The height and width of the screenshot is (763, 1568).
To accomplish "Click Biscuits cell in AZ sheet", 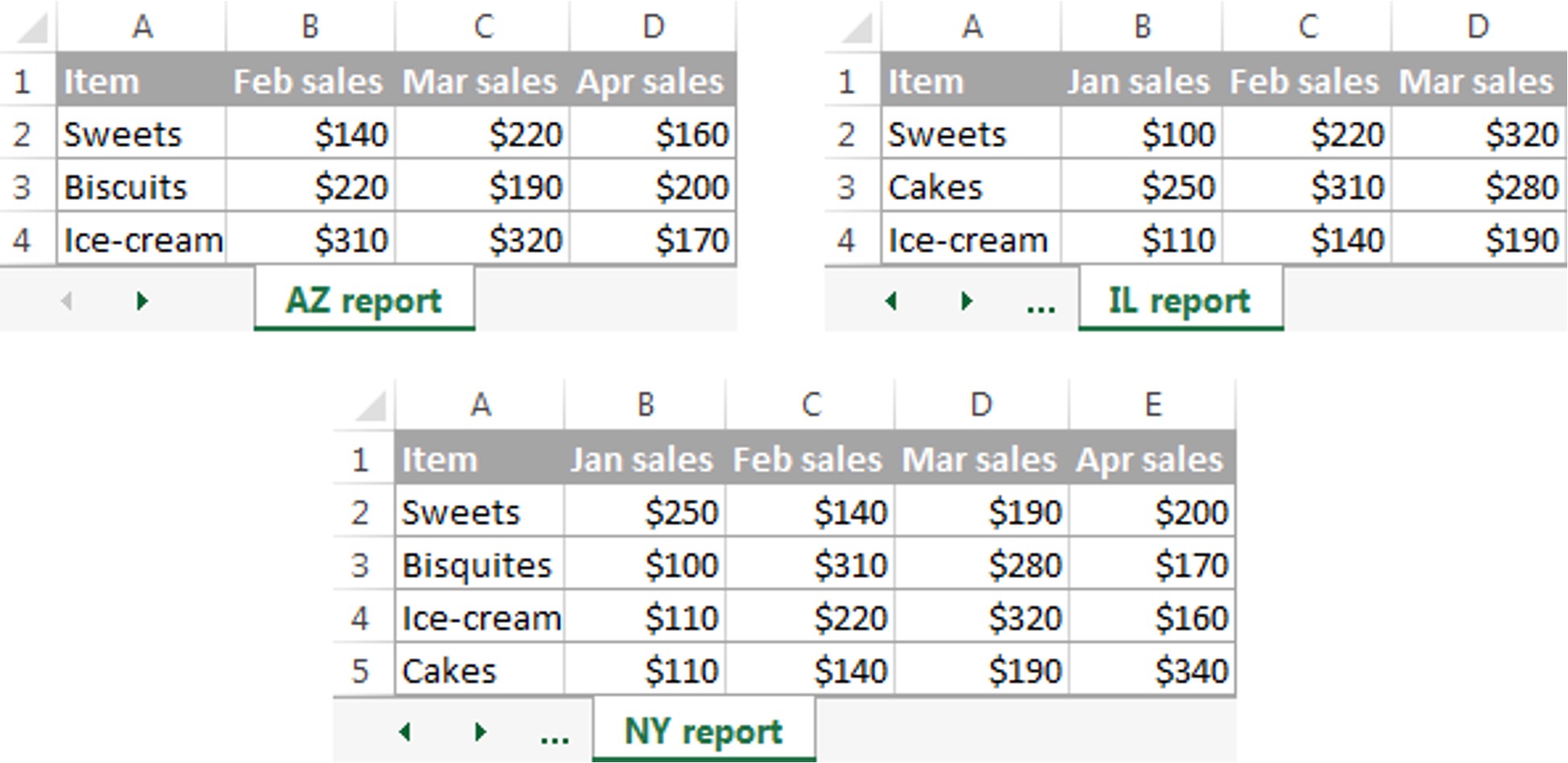I will tap(142, 188).
